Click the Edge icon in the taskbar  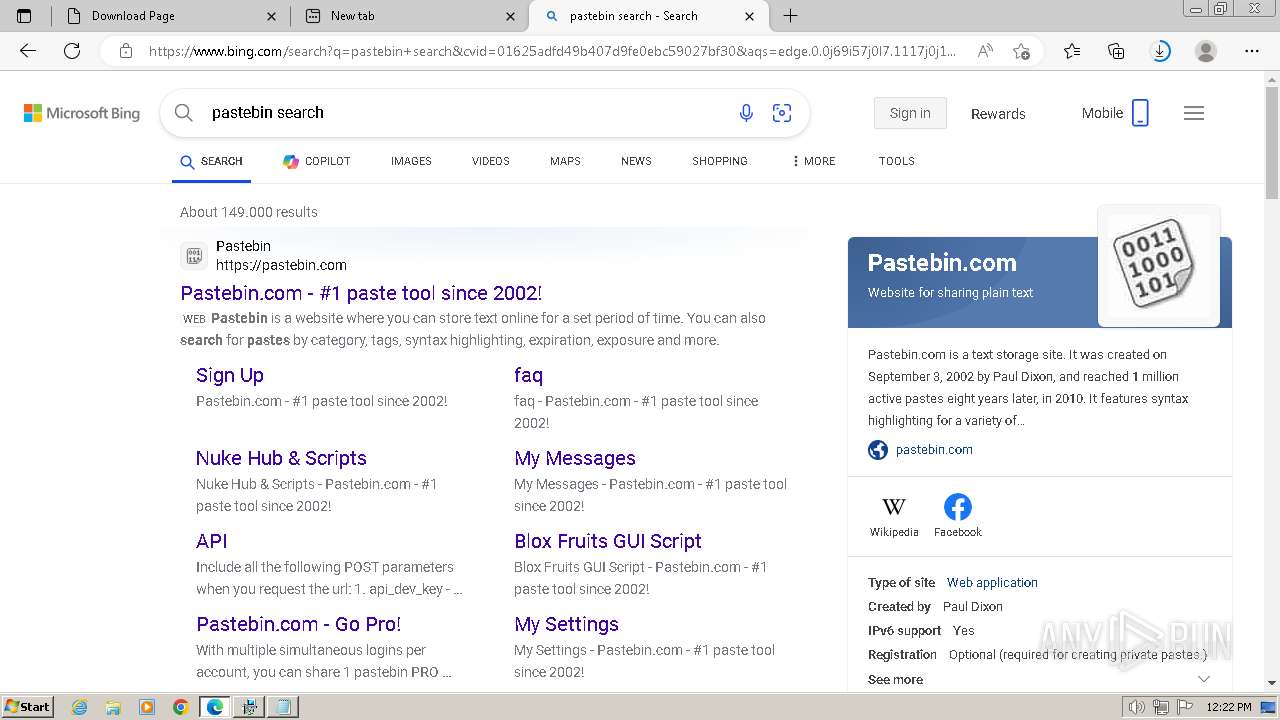[x=214, y=707]
